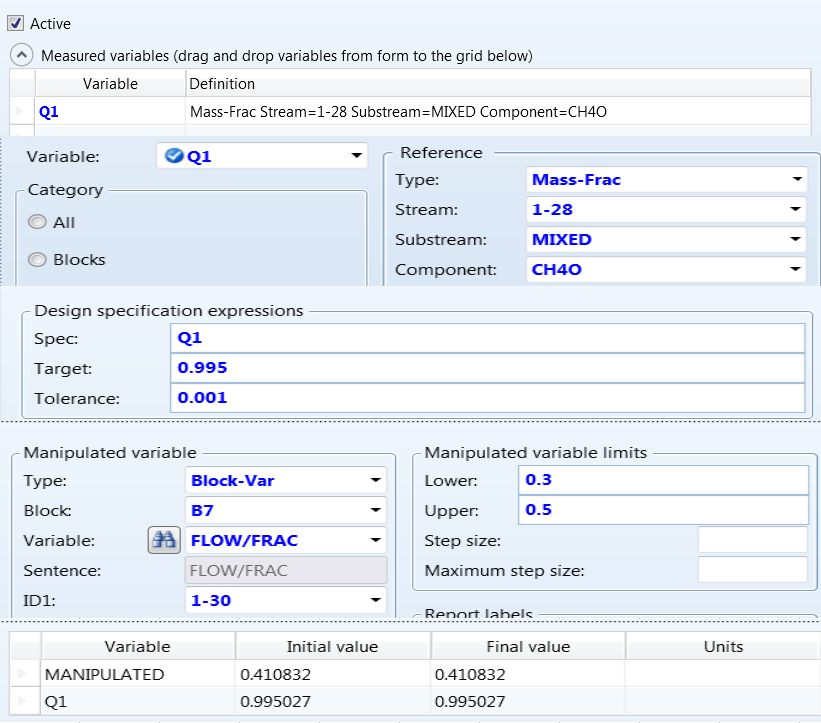Open the Component CH4O dropdown

[797, 270]
